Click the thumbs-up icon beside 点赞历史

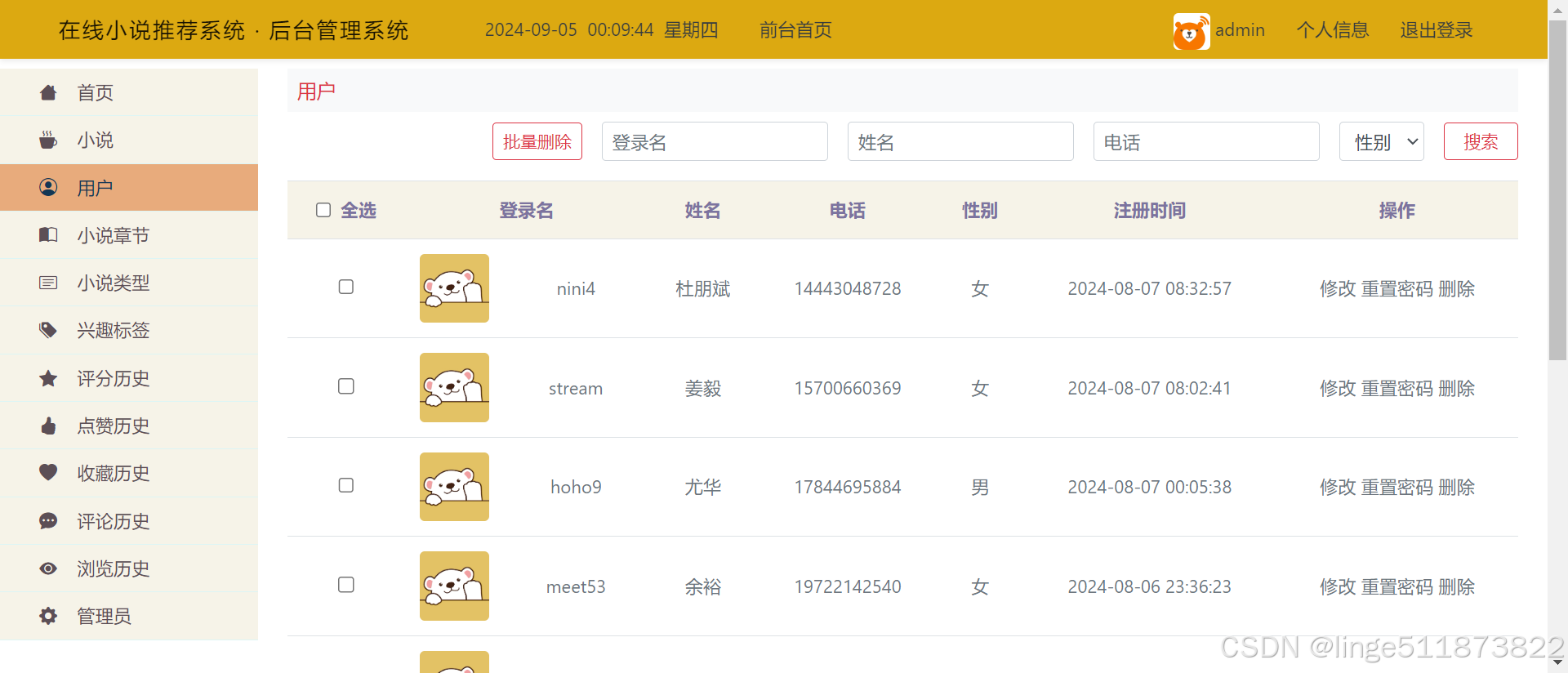(48, 426)
